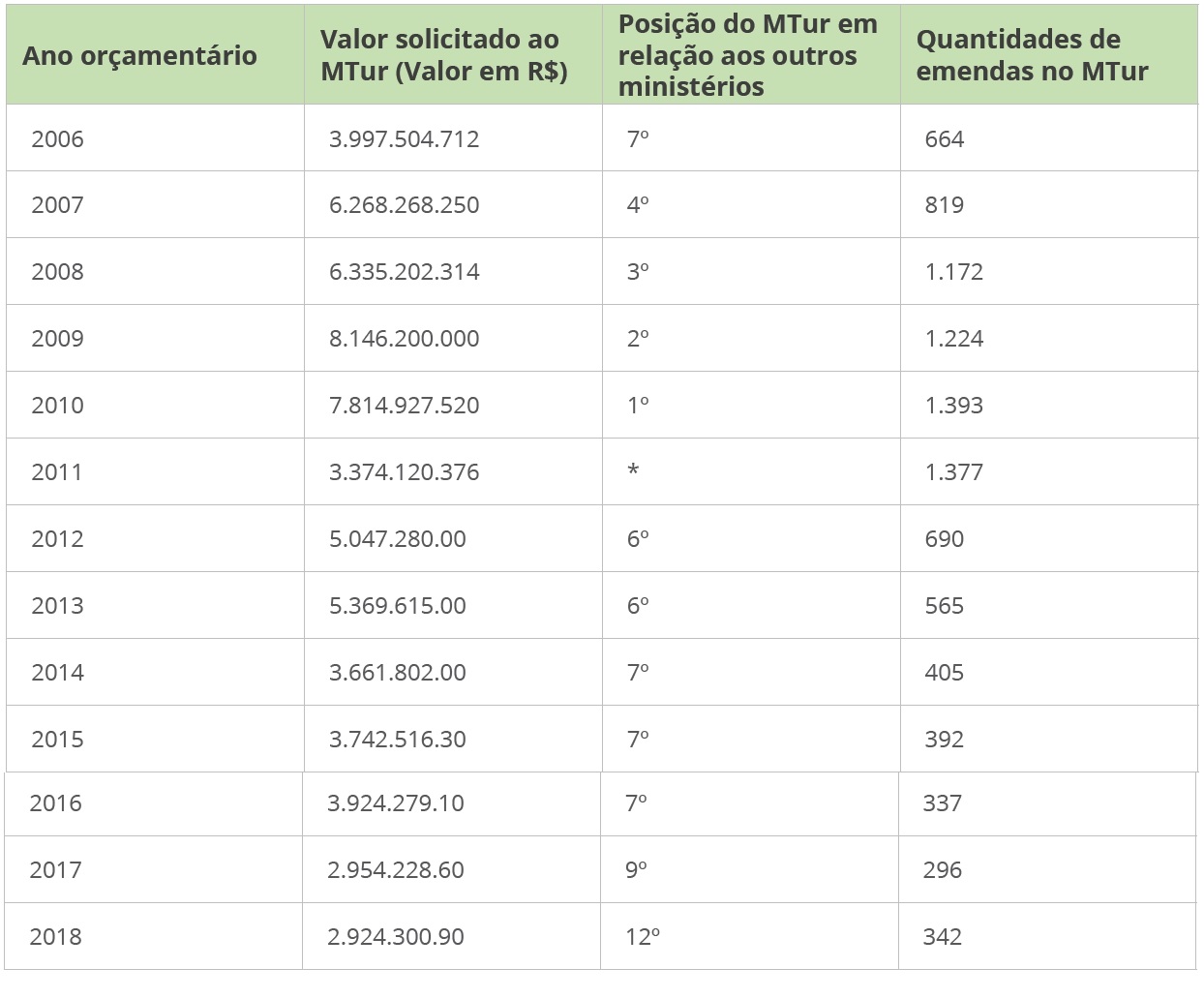
Task: Click the value 2.924.300.90
Action: (395, 937)
